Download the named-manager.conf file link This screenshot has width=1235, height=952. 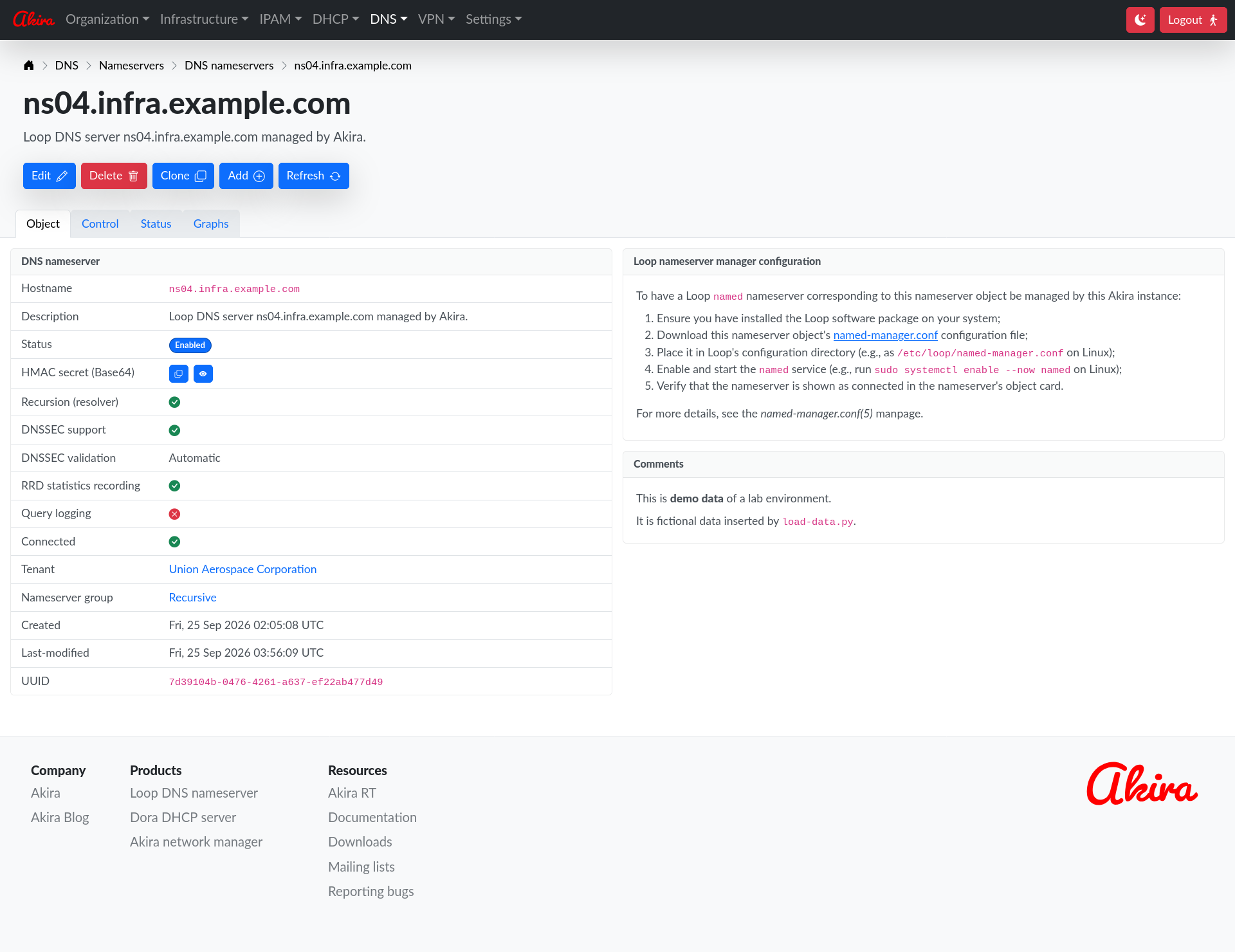tap(885, 335)
